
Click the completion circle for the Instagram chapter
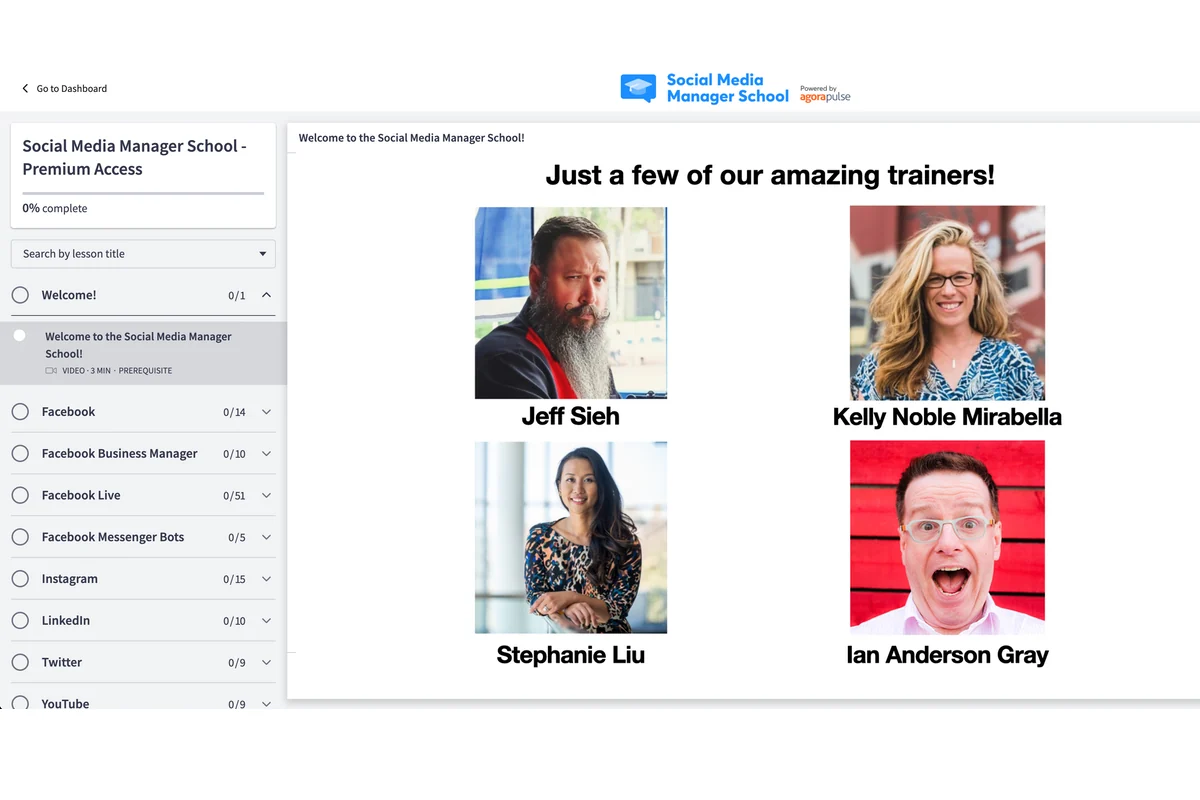(x=20, y=579)
